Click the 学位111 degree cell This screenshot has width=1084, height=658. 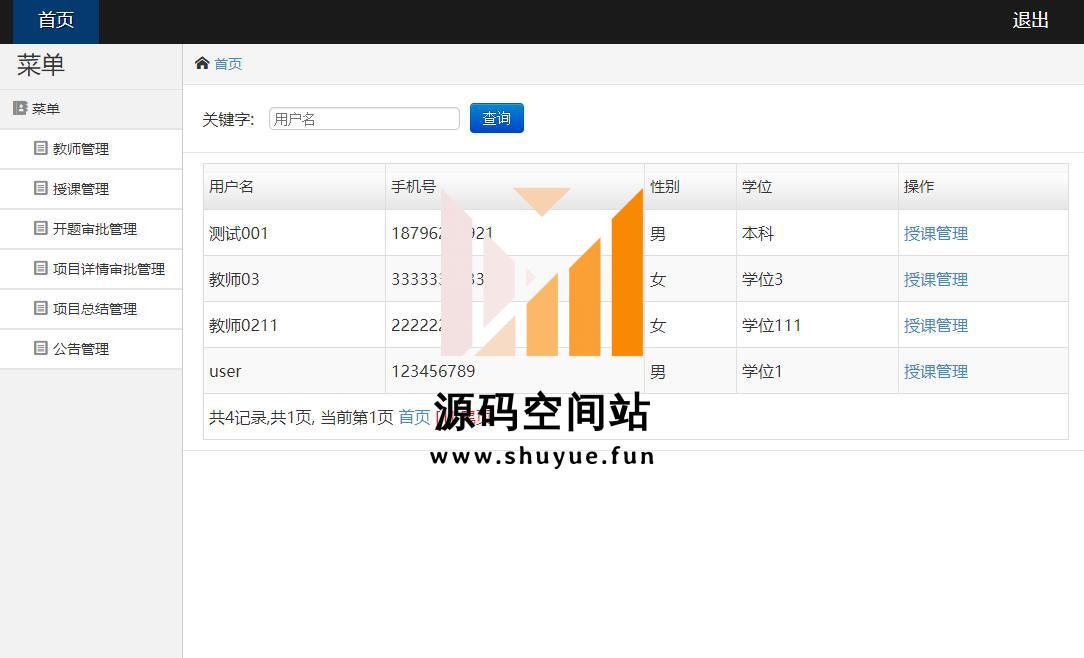817,325
